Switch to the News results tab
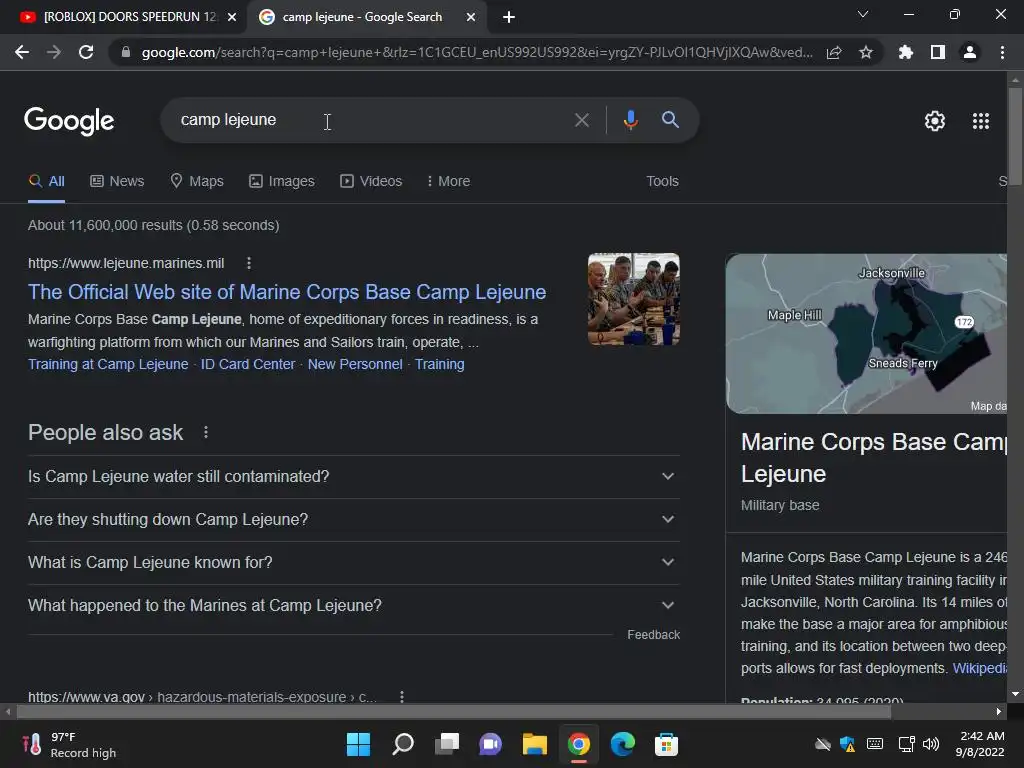Screen dimensions: 1024x768 click(x=117, y=182)
